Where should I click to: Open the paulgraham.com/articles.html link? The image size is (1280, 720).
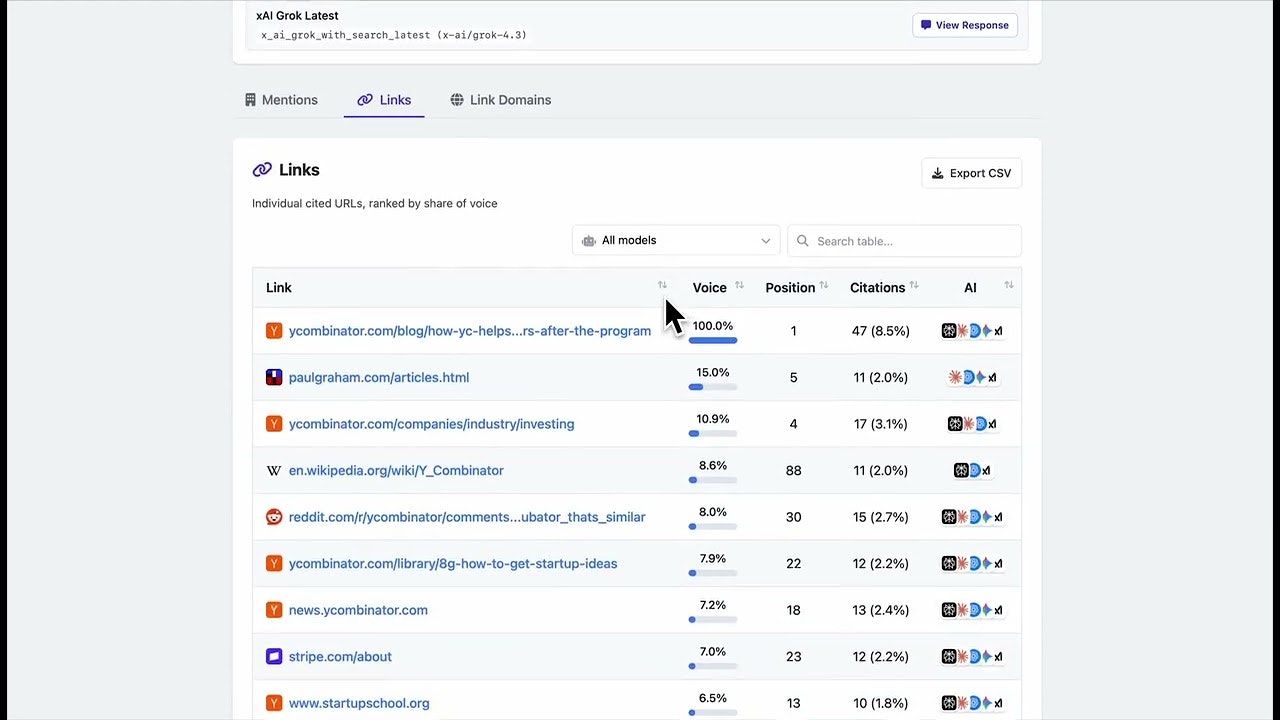[379, 378]
